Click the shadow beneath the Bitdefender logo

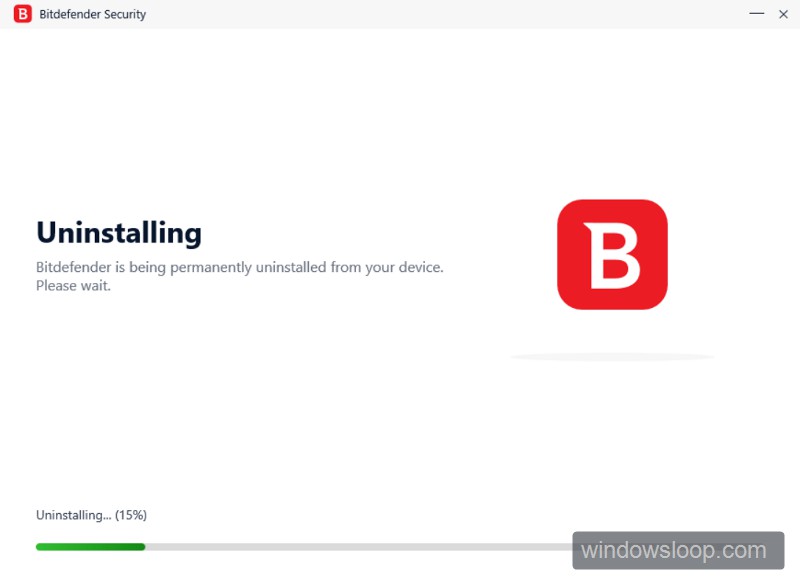coord(612,357)
